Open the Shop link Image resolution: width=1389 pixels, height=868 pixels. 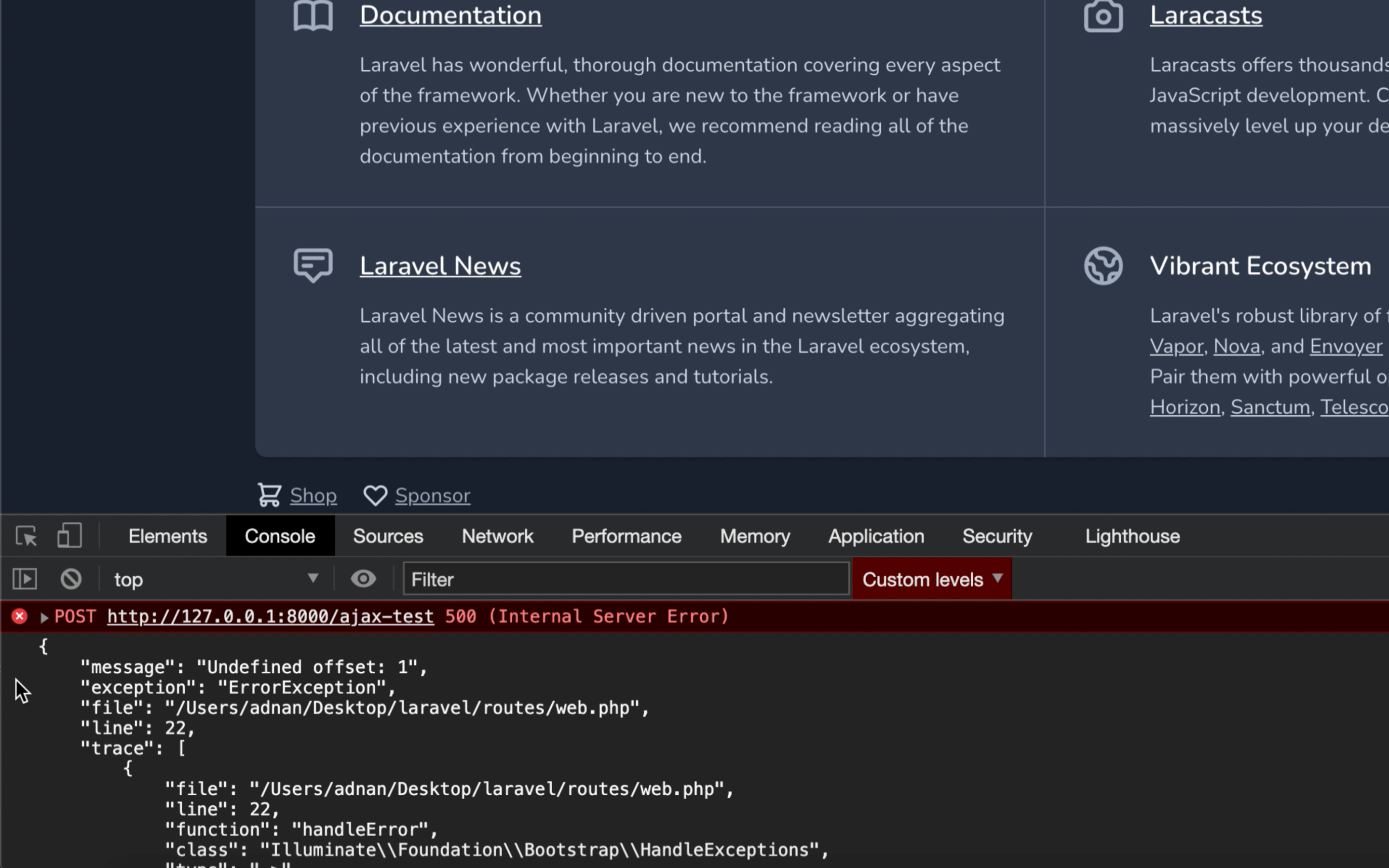[313, 495]
